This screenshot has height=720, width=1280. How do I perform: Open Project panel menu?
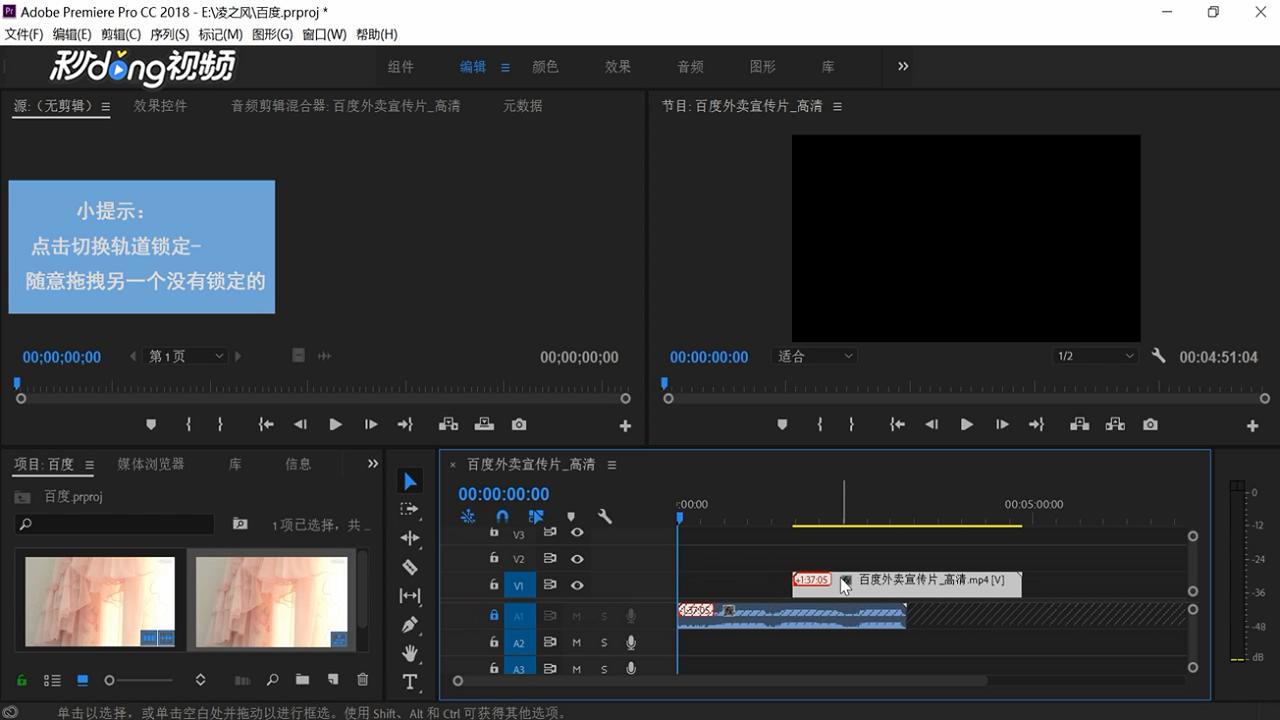(x=89, y=465)
